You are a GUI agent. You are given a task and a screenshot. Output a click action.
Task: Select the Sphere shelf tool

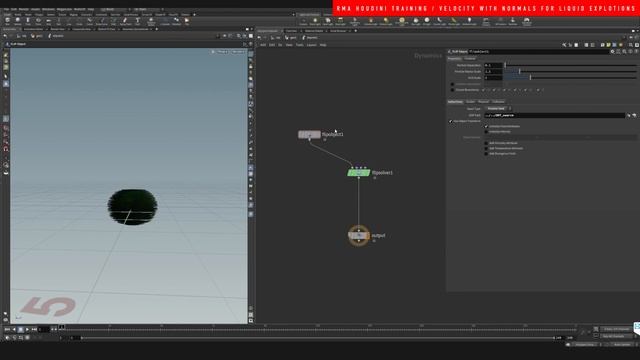pos(18,21)
